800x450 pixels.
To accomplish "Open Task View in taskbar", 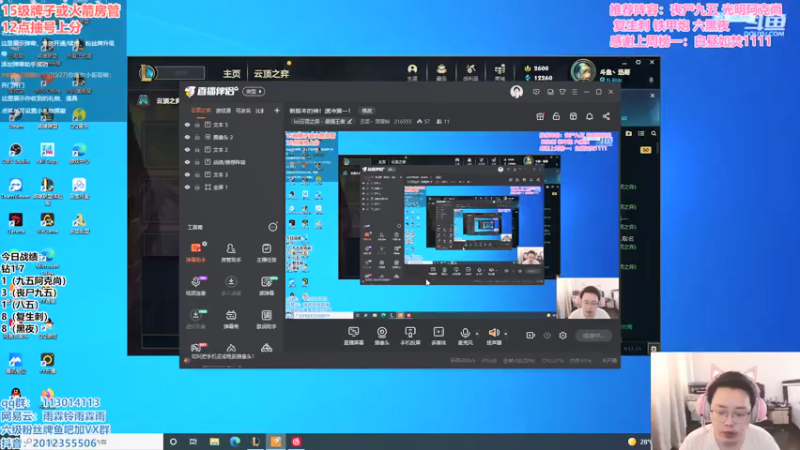I will tap(193, 441).
